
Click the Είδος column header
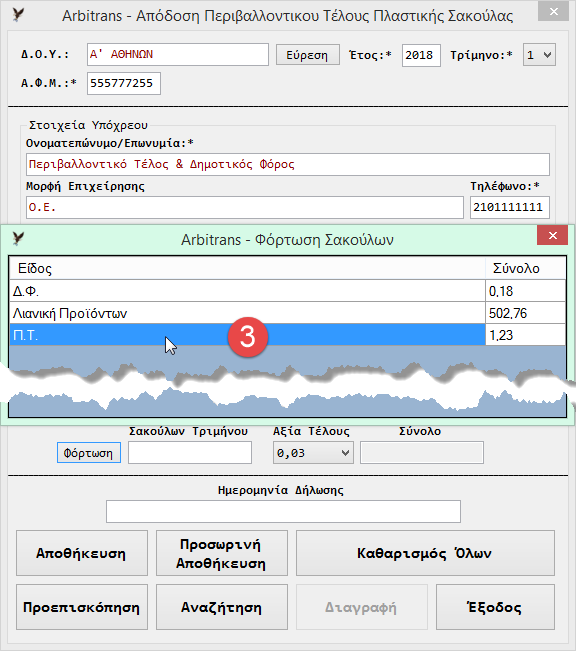coord(247,268)
